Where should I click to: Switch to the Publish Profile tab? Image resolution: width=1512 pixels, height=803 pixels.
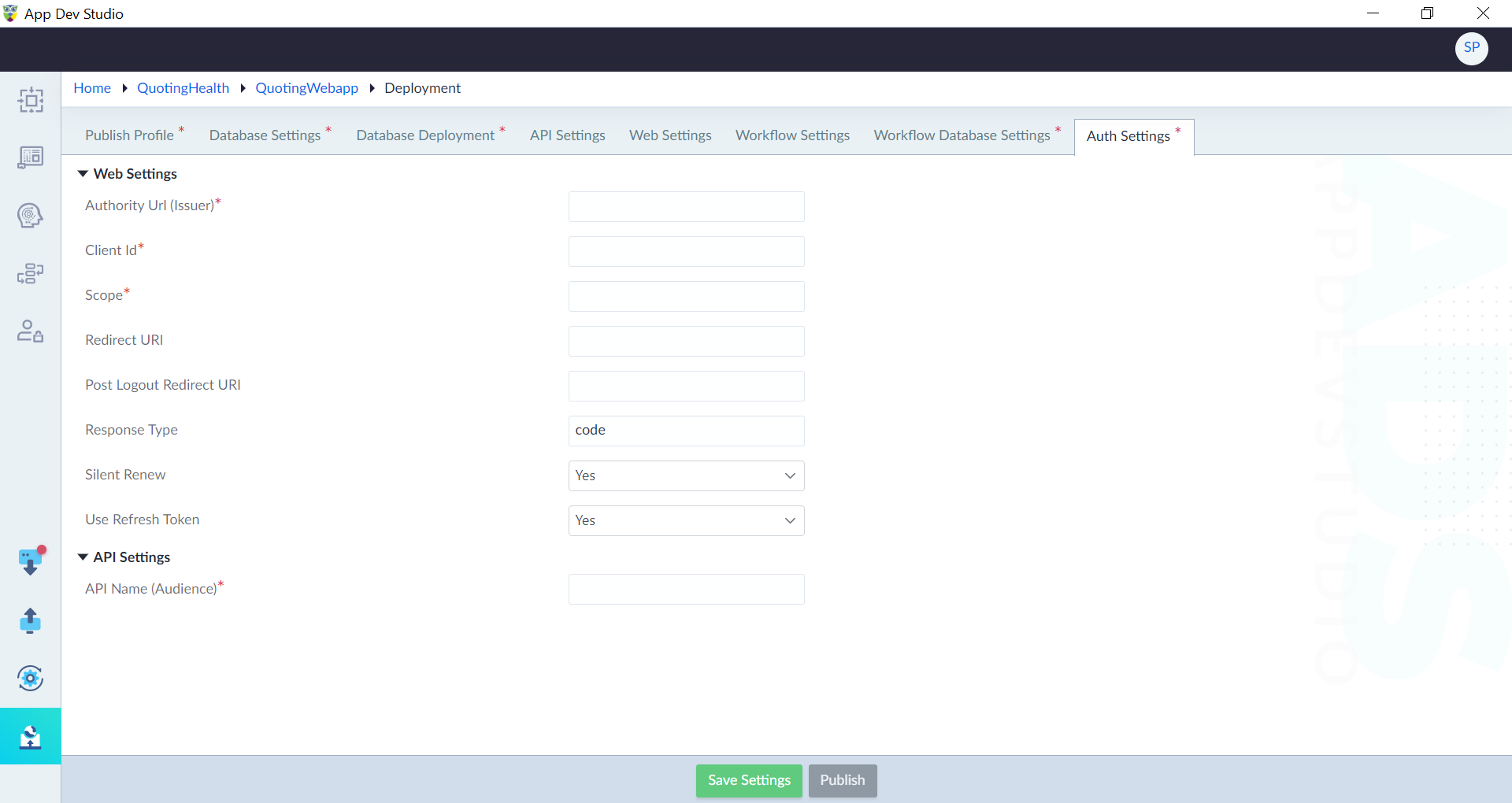(135, 135)
